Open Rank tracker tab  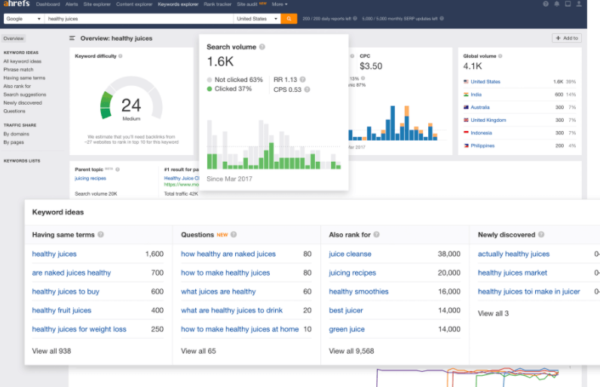(x=217, y=4)
